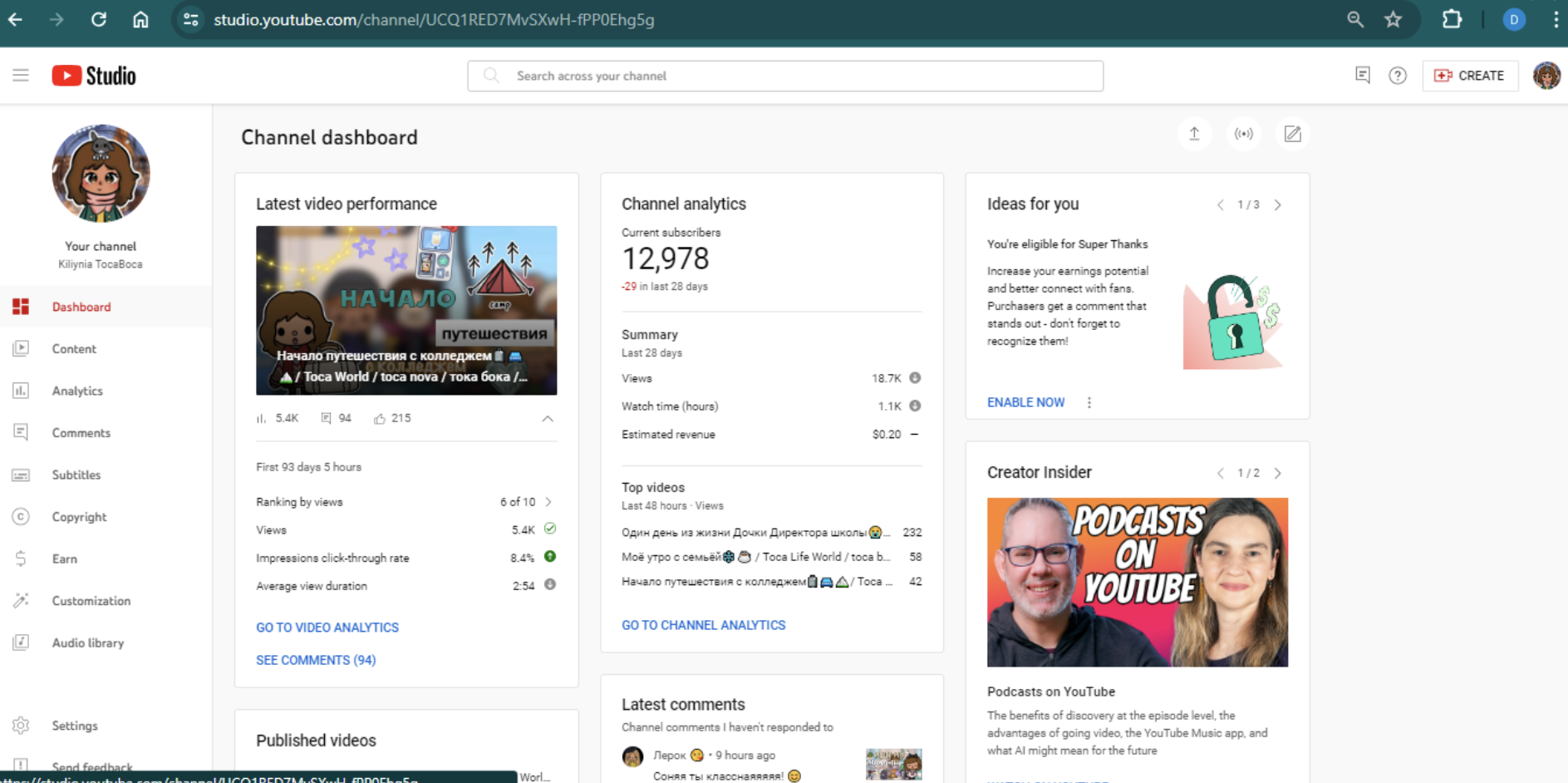
Task: Click the site information icon in address bar
Action: click(x=191, y=19)
